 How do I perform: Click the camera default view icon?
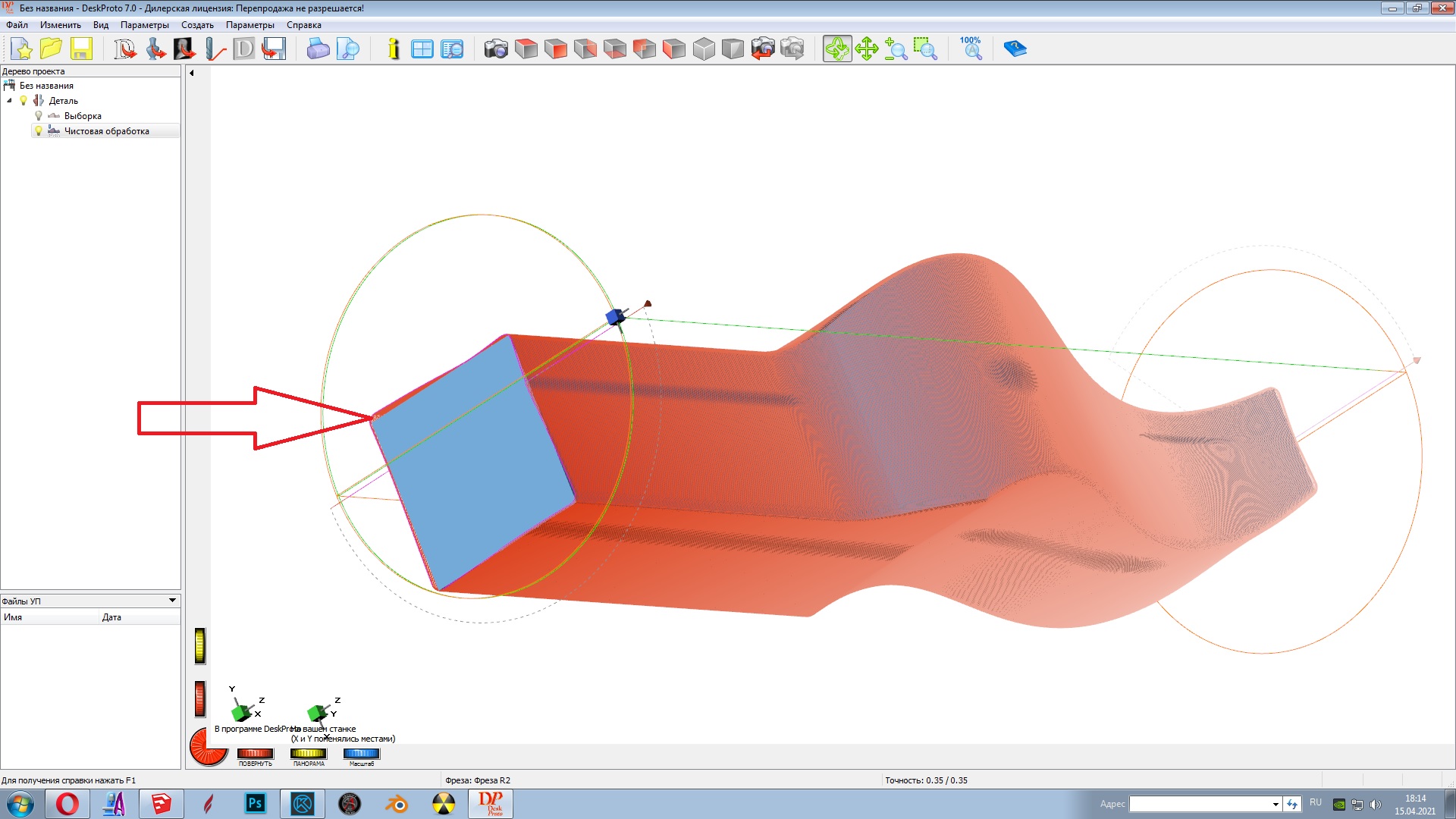[496, 49]
